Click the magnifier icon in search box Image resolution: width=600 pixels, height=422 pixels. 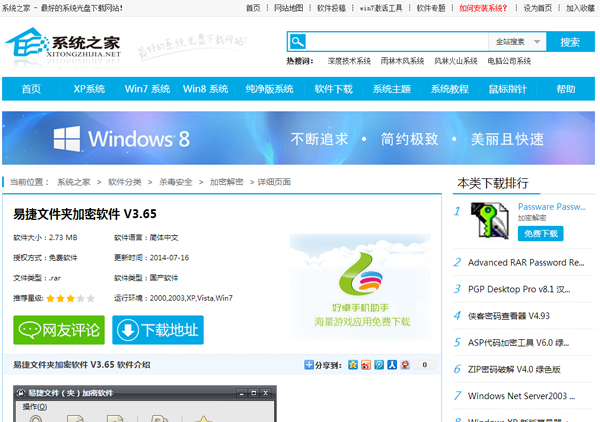pyautogui.click(x=297, y=41)
